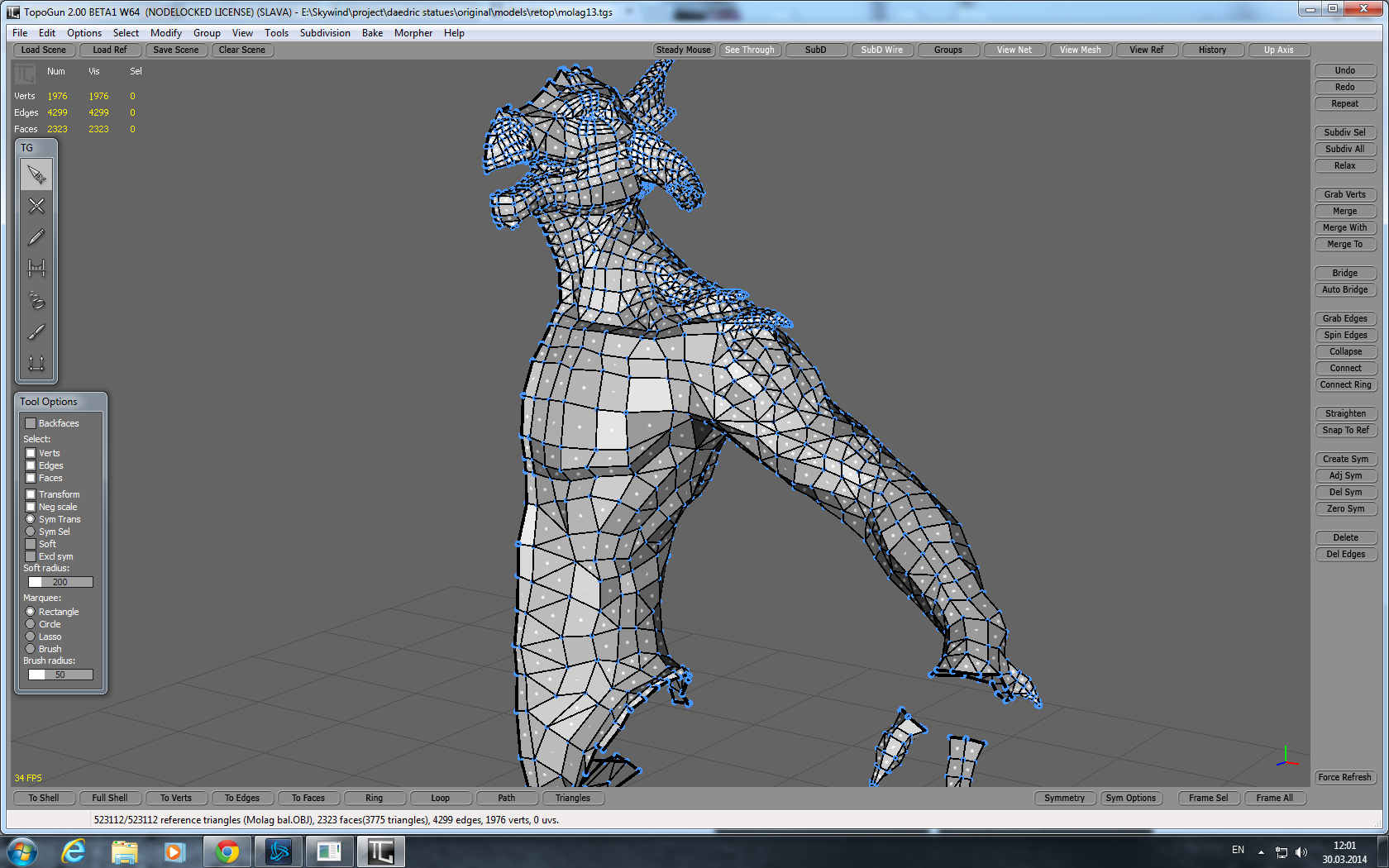
Task: Select the Create (X-shaped) tool
Action: click(x=36, y=206)
